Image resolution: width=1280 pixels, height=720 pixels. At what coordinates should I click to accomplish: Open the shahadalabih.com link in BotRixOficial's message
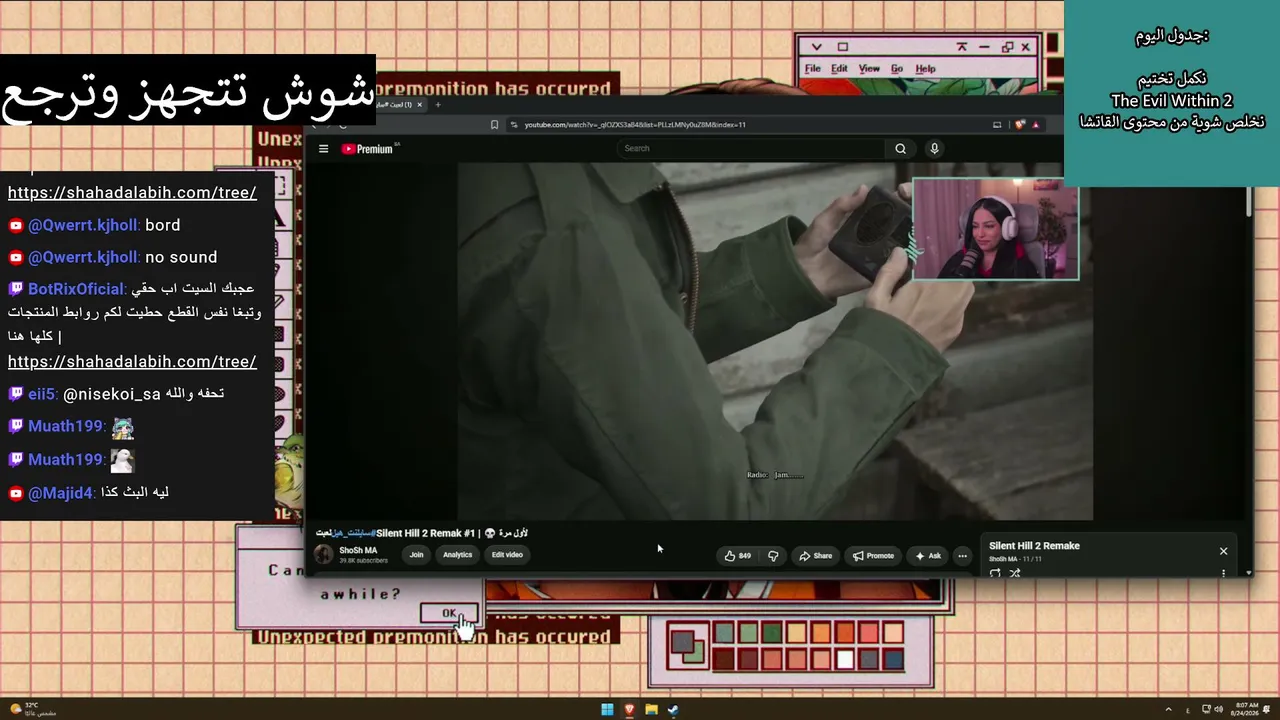pyautogui.click(x=132, y=362)
